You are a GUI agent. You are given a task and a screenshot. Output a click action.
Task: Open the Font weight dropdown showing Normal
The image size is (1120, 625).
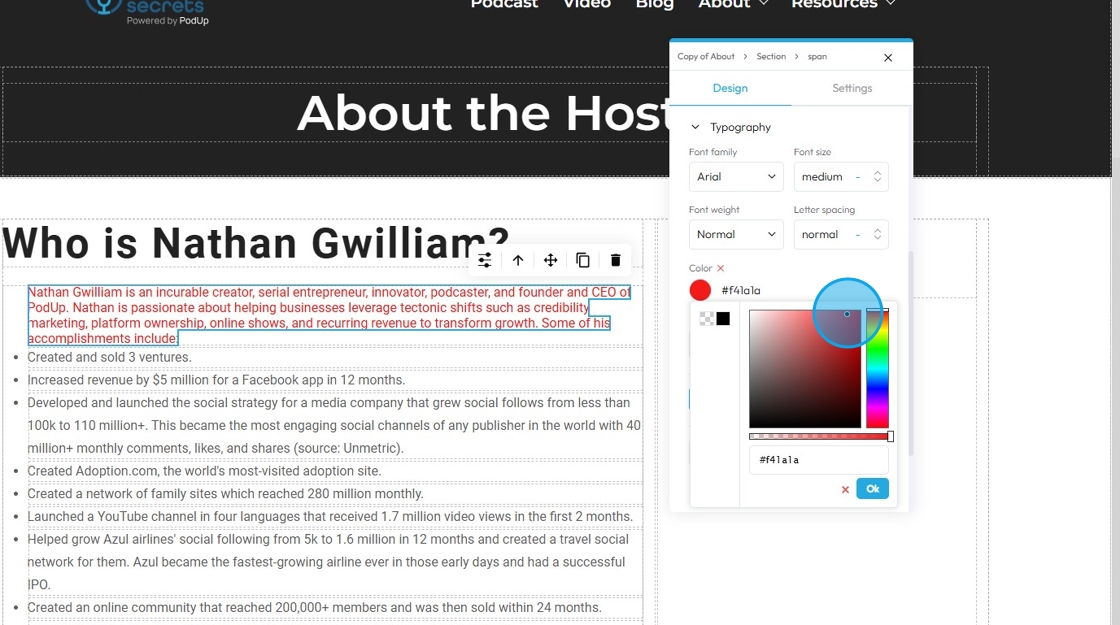tap(736, 234)
